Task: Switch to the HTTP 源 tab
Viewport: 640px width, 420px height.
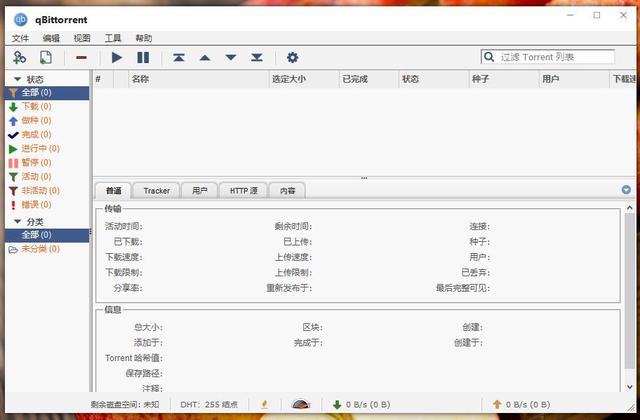Action: click(243, 190)
